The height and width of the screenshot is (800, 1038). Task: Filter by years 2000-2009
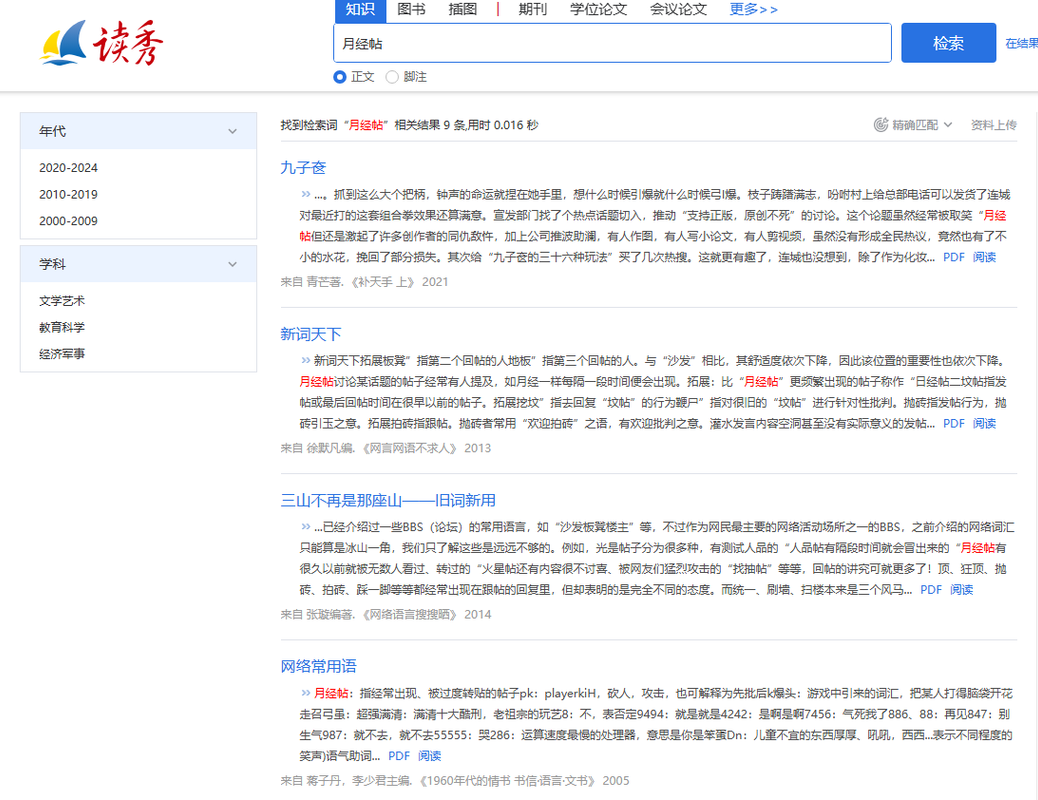pyautogui.click(x=68, y=221)
